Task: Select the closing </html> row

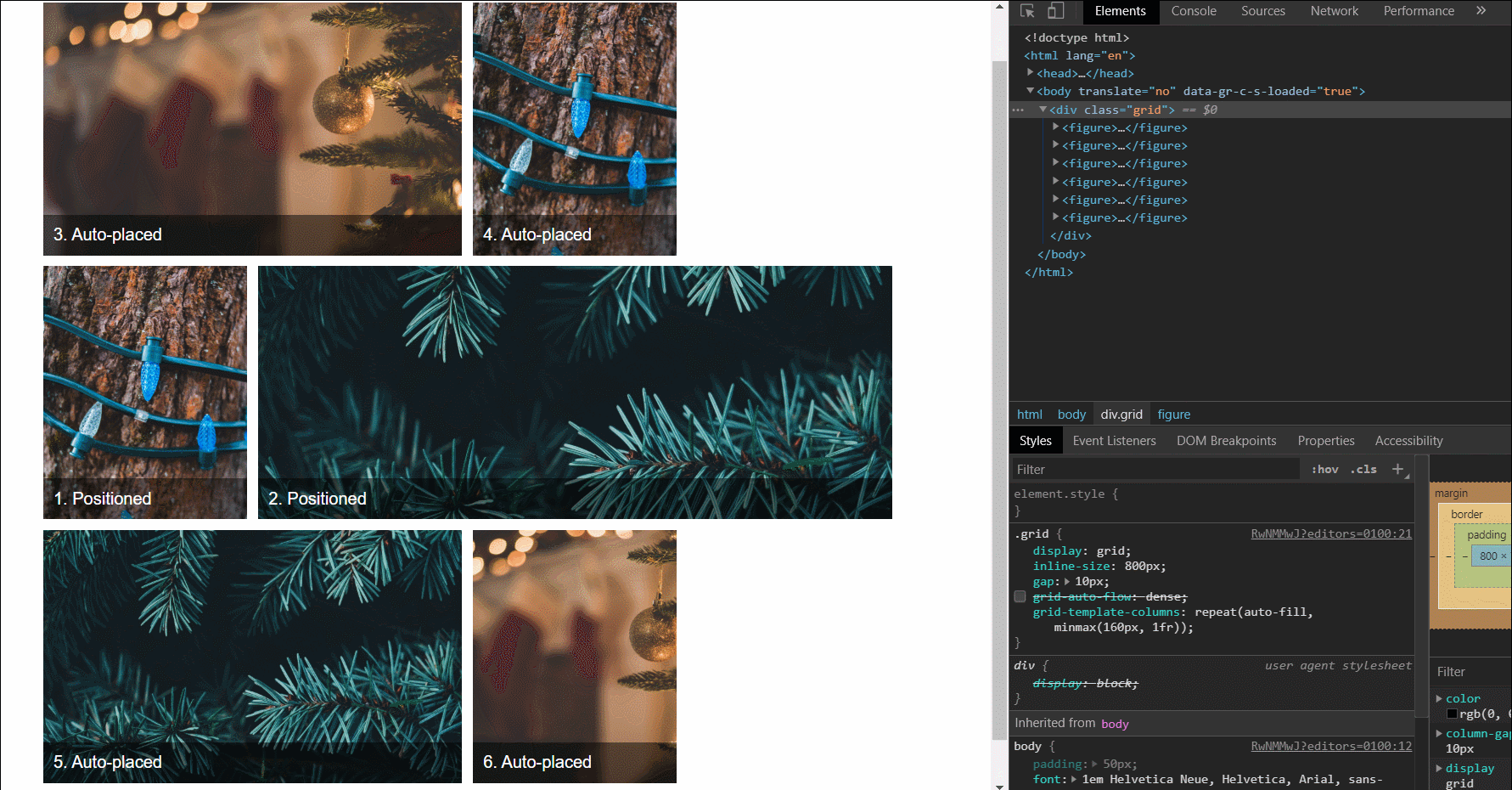Action: coord(1048,272)
